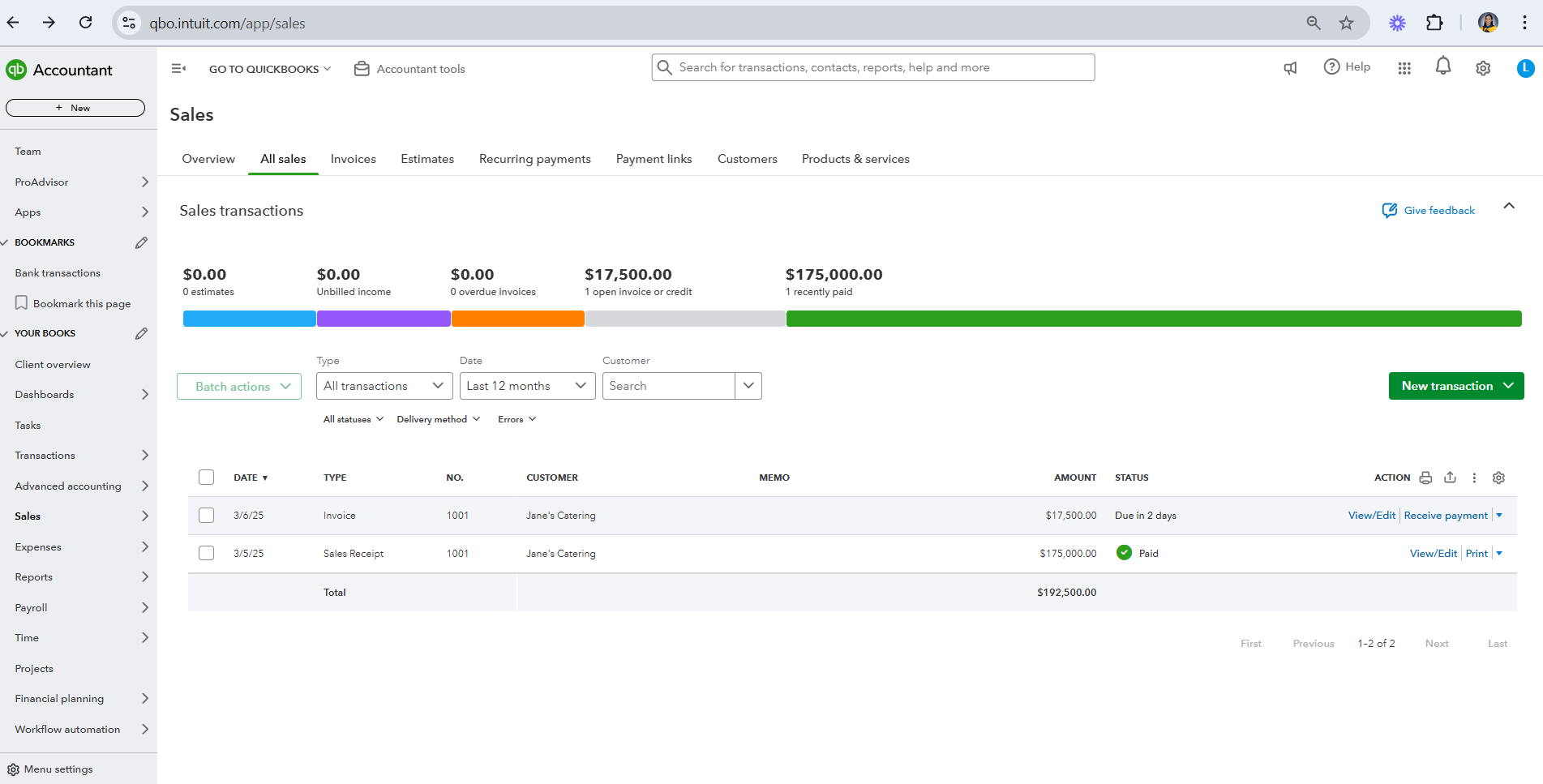
Task: Click the browser zoom magnifier icon
Action: click(x=1314, y=23)
